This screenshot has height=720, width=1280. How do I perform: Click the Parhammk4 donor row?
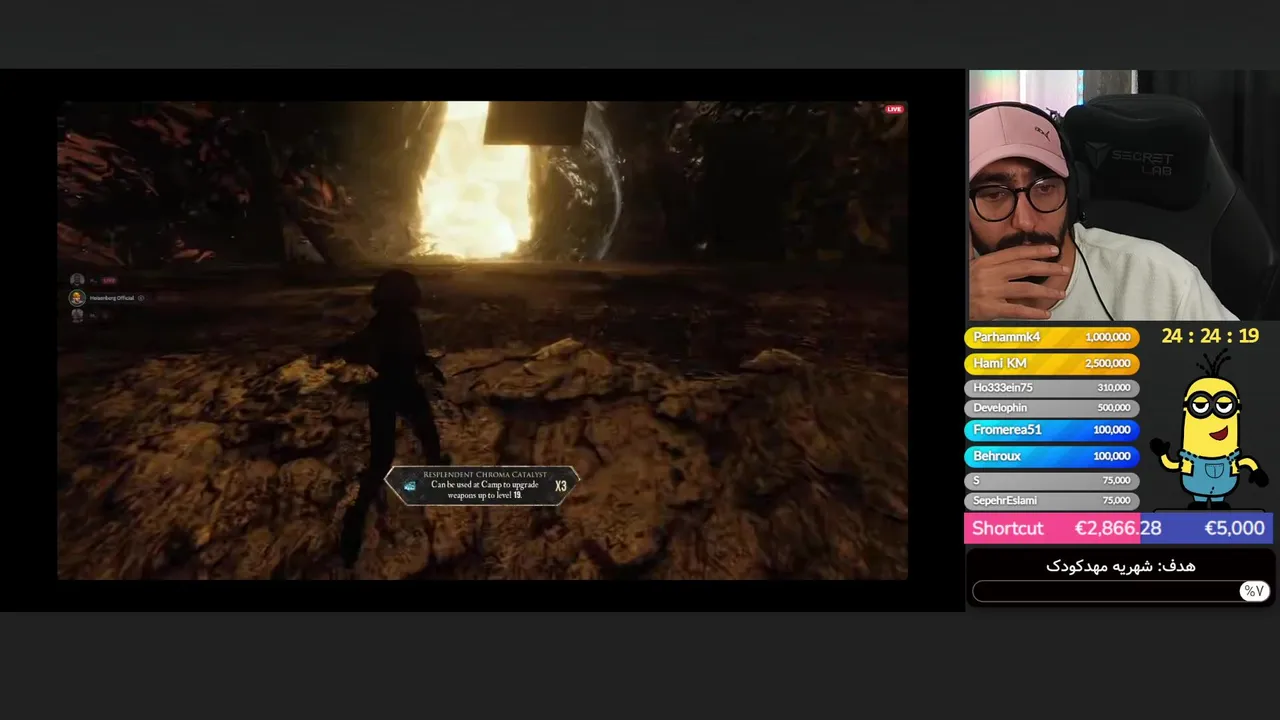click(1051, 337)
